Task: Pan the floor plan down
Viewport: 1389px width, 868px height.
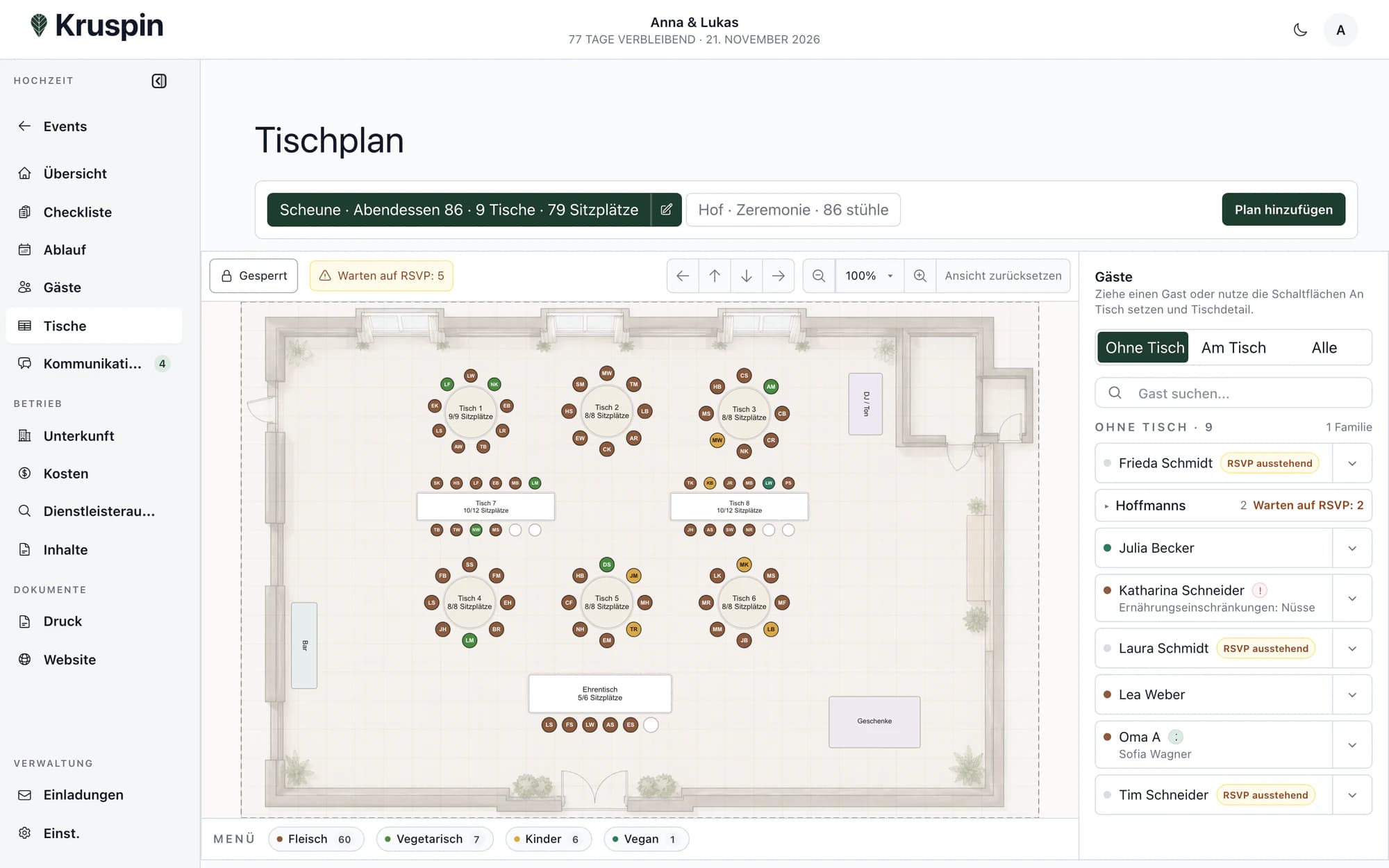Action: [747, 276]
